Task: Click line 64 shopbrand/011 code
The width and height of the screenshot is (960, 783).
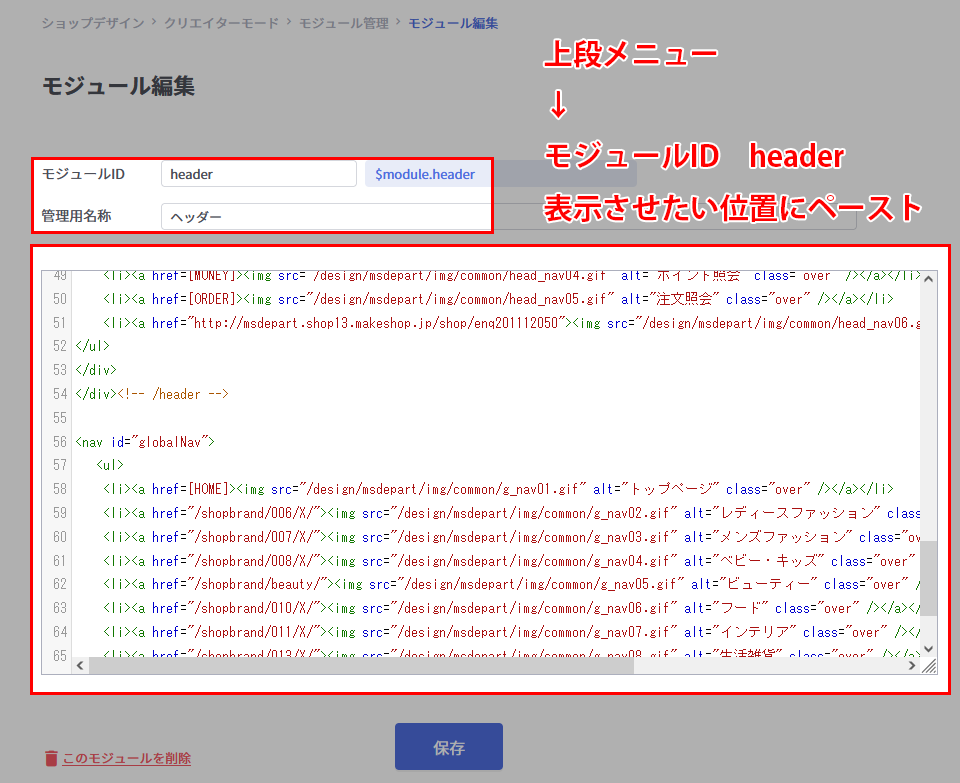Action: [x=511, y=632]
